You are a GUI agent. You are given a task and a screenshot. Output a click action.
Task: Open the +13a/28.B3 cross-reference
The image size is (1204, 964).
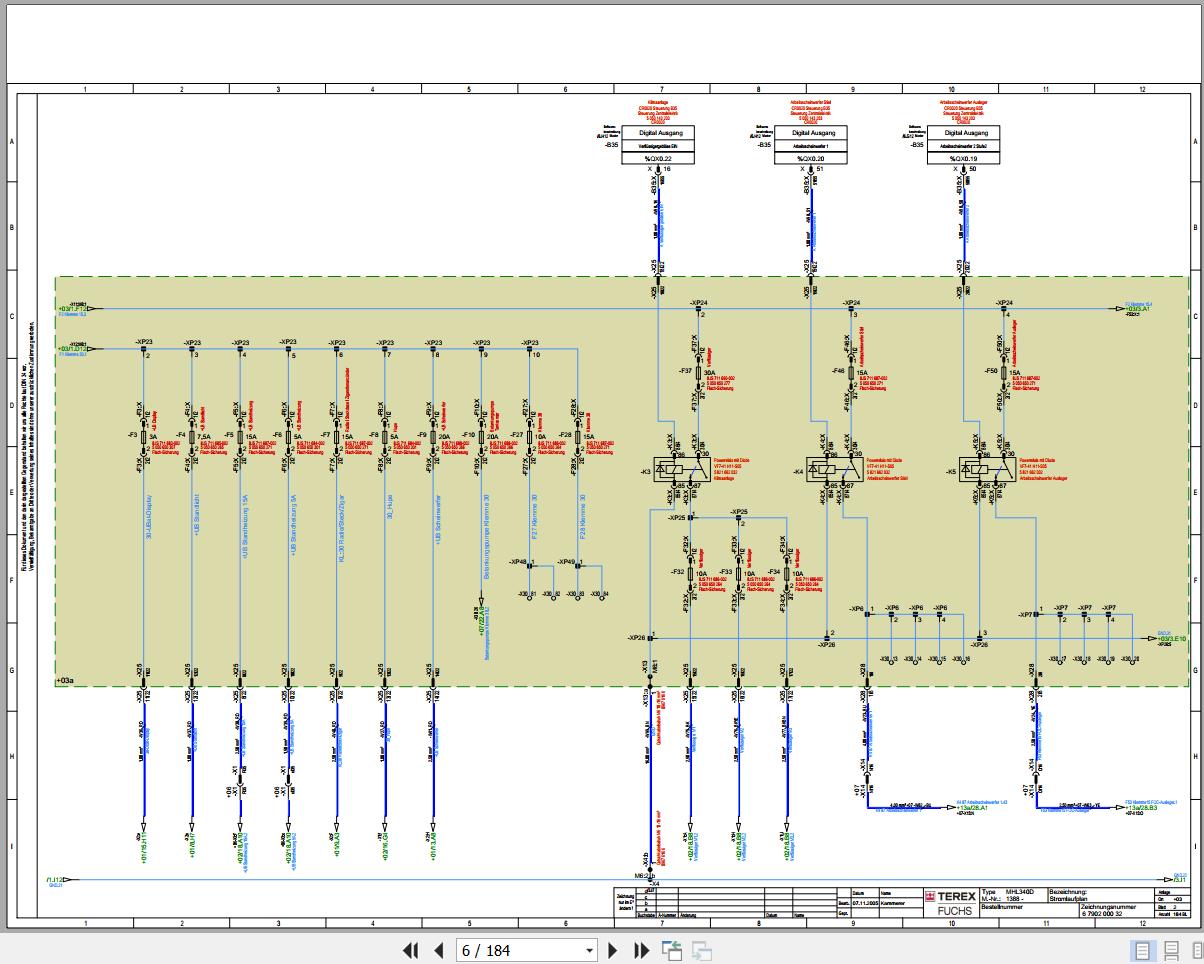click(x=1140, y=807)
